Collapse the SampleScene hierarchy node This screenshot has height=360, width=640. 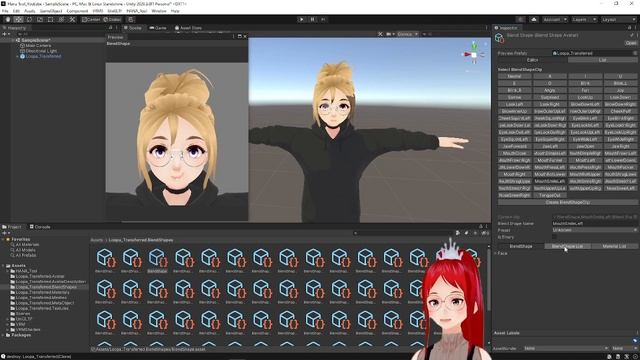[x=13, y=40]
